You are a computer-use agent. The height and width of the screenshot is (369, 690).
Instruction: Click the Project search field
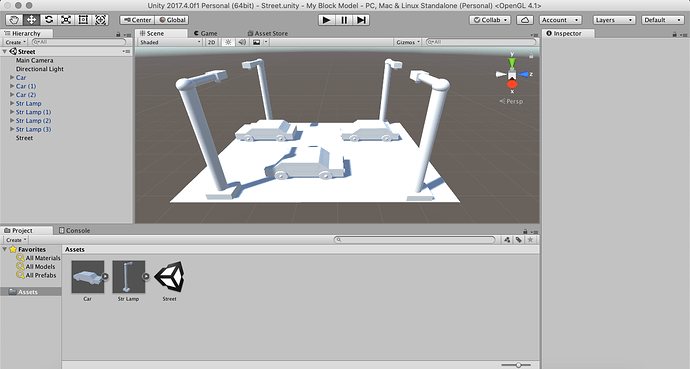(415, 240)
